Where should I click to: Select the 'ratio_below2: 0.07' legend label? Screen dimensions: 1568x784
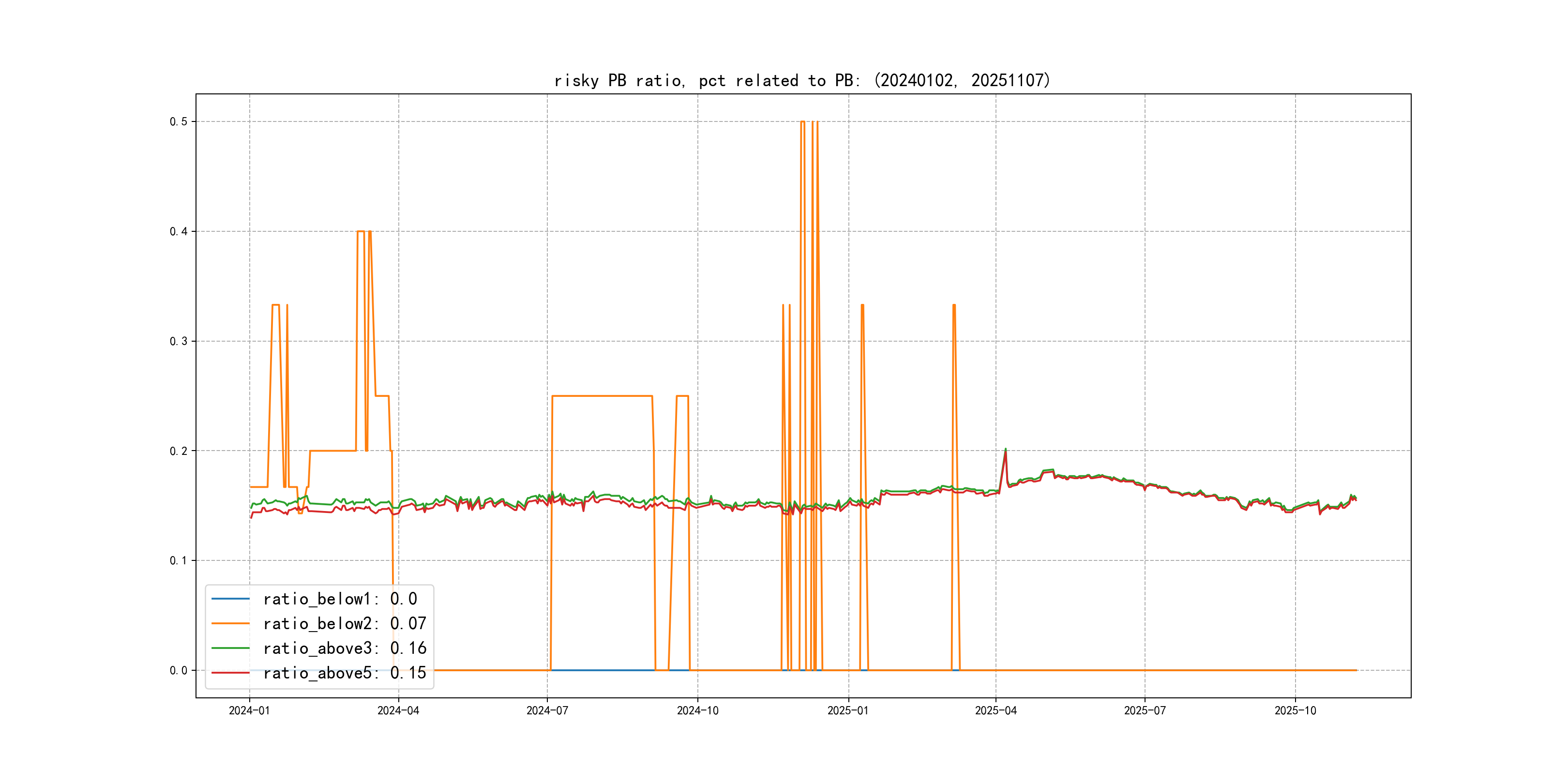[345, 623]
